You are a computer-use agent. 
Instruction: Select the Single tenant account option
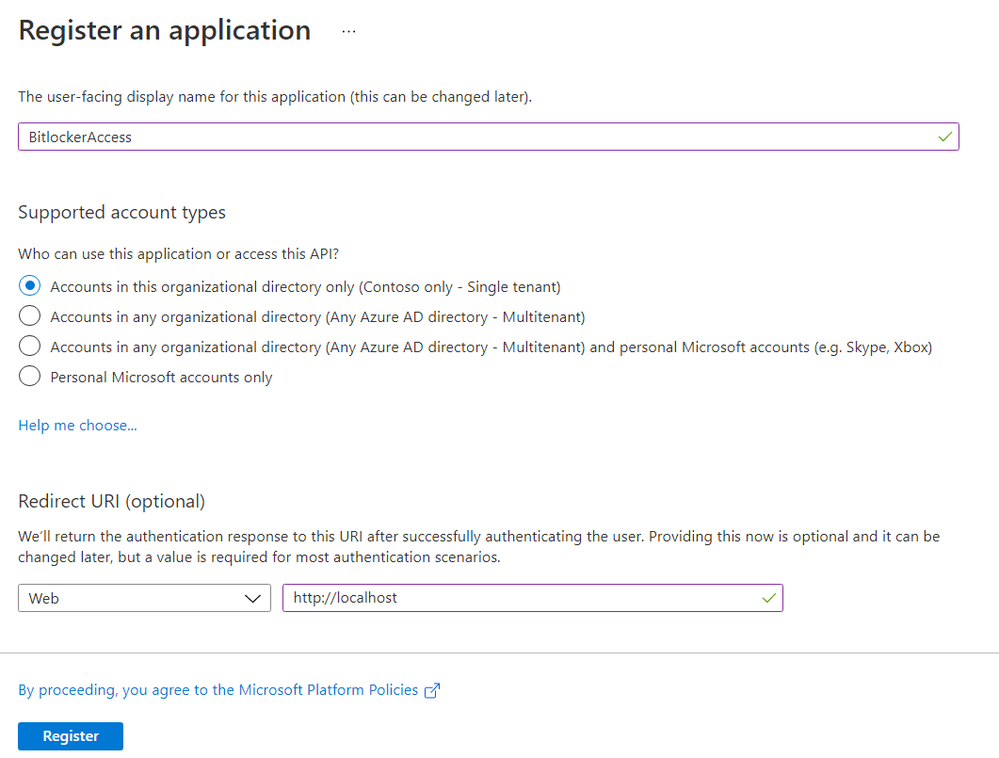30,287
